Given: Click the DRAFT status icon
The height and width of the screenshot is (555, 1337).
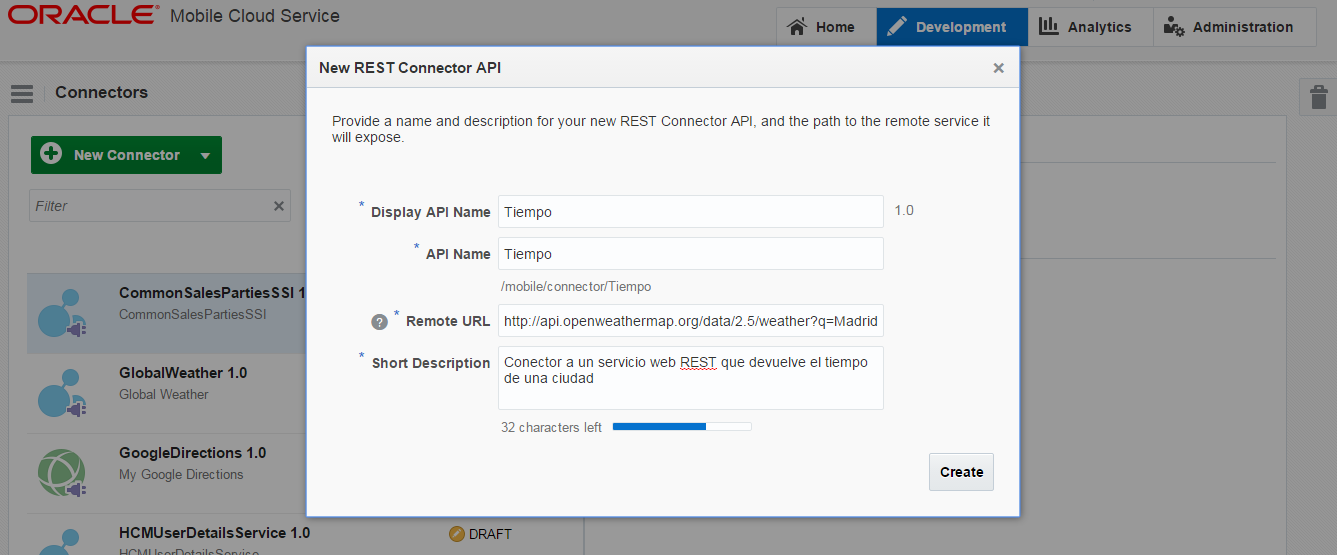Looking at the screenshot, I should (x=457, y=534).
